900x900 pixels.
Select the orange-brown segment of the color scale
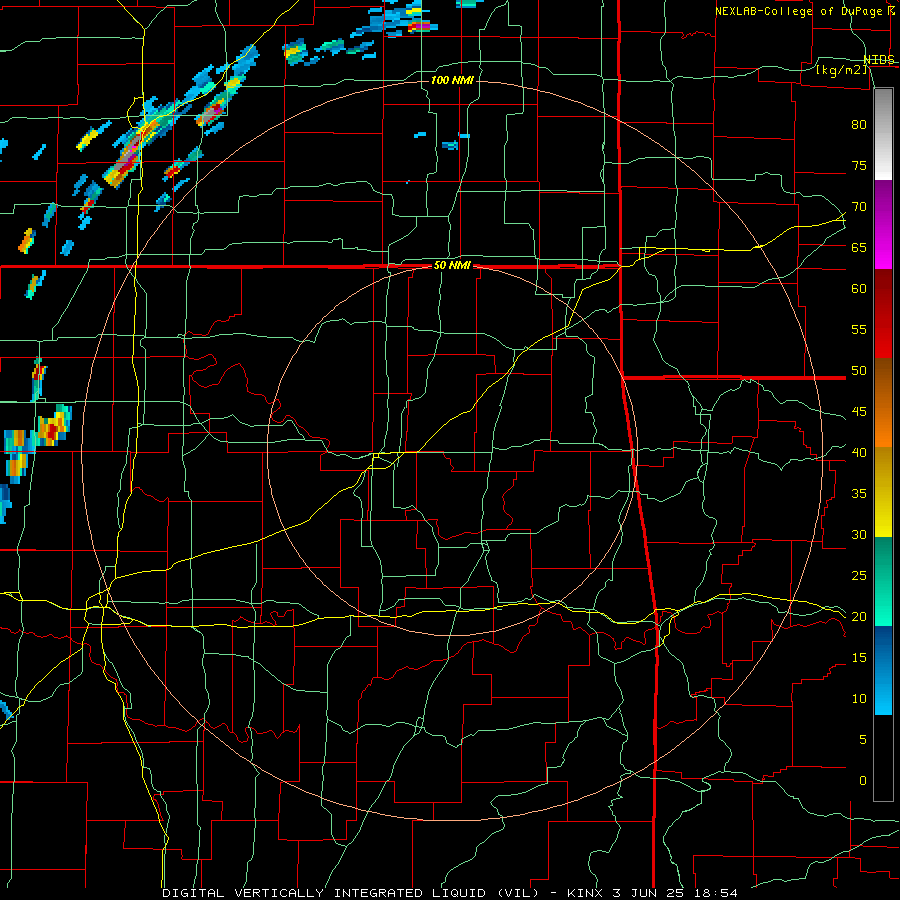click(x=883, y=402)
